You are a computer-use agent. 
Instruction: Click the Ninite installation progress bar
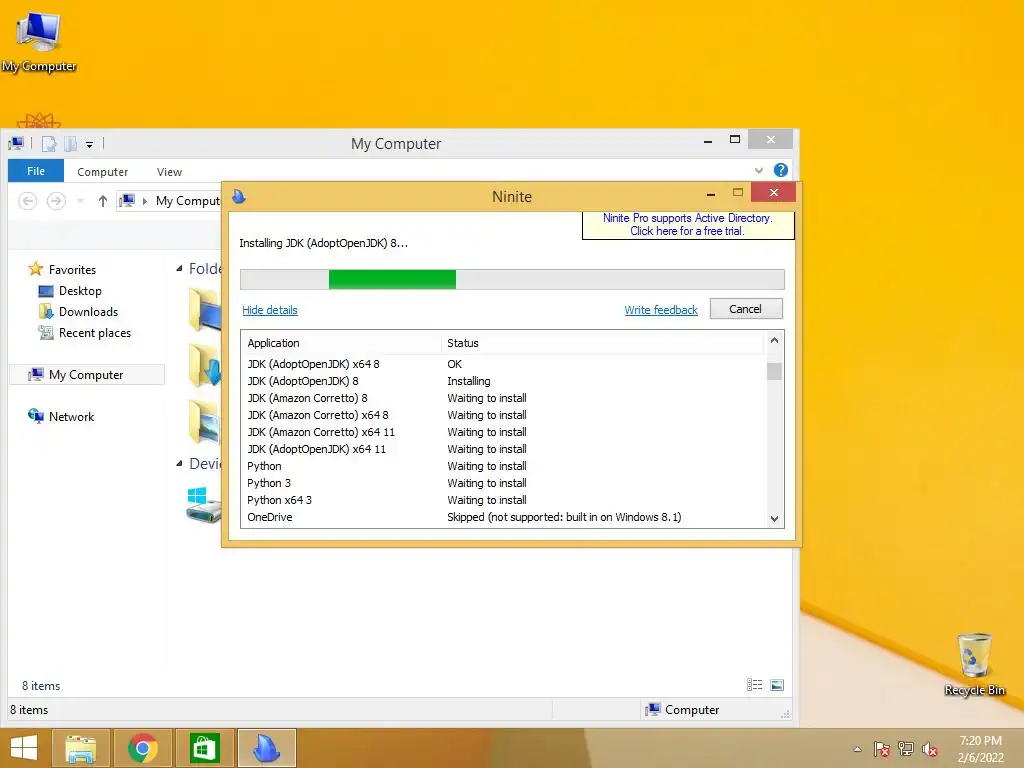tap(512, 280)
